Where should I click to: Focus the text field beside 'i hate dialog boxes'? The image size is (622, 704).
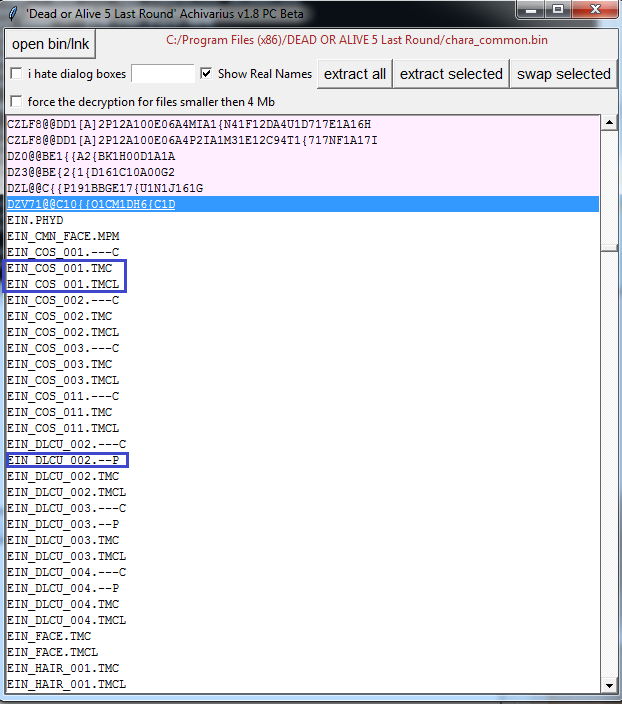pos(163,74)
